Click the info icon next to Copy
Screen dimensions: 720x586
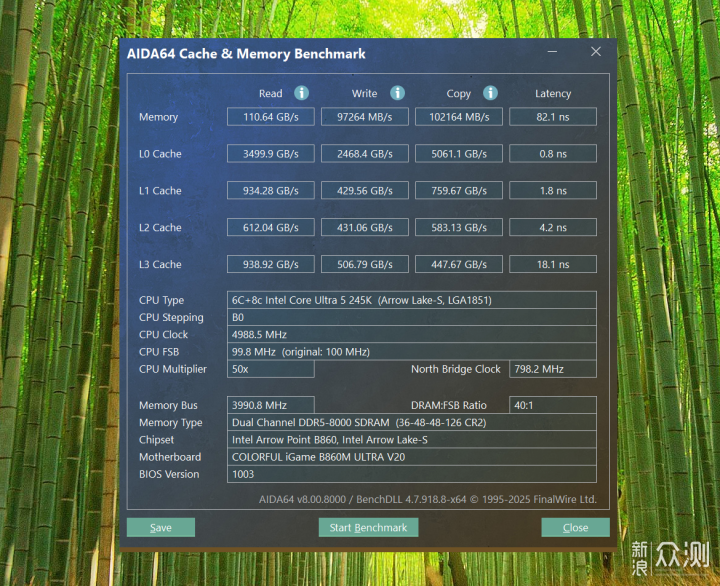pos(490,93)
